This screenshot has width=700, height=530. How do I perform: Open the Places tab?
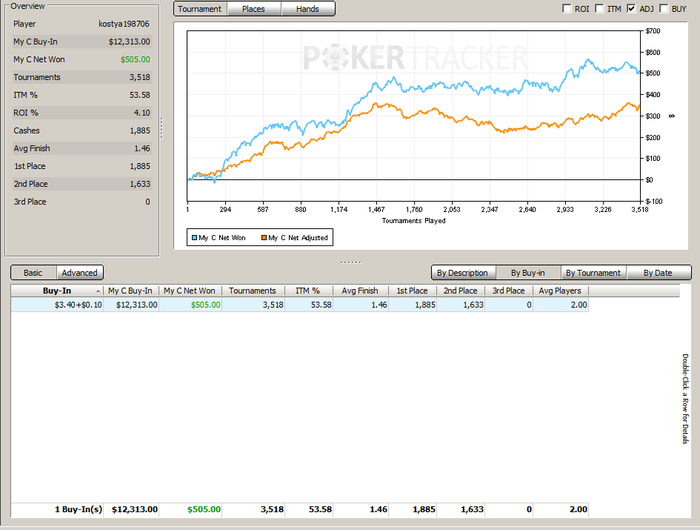254,9
